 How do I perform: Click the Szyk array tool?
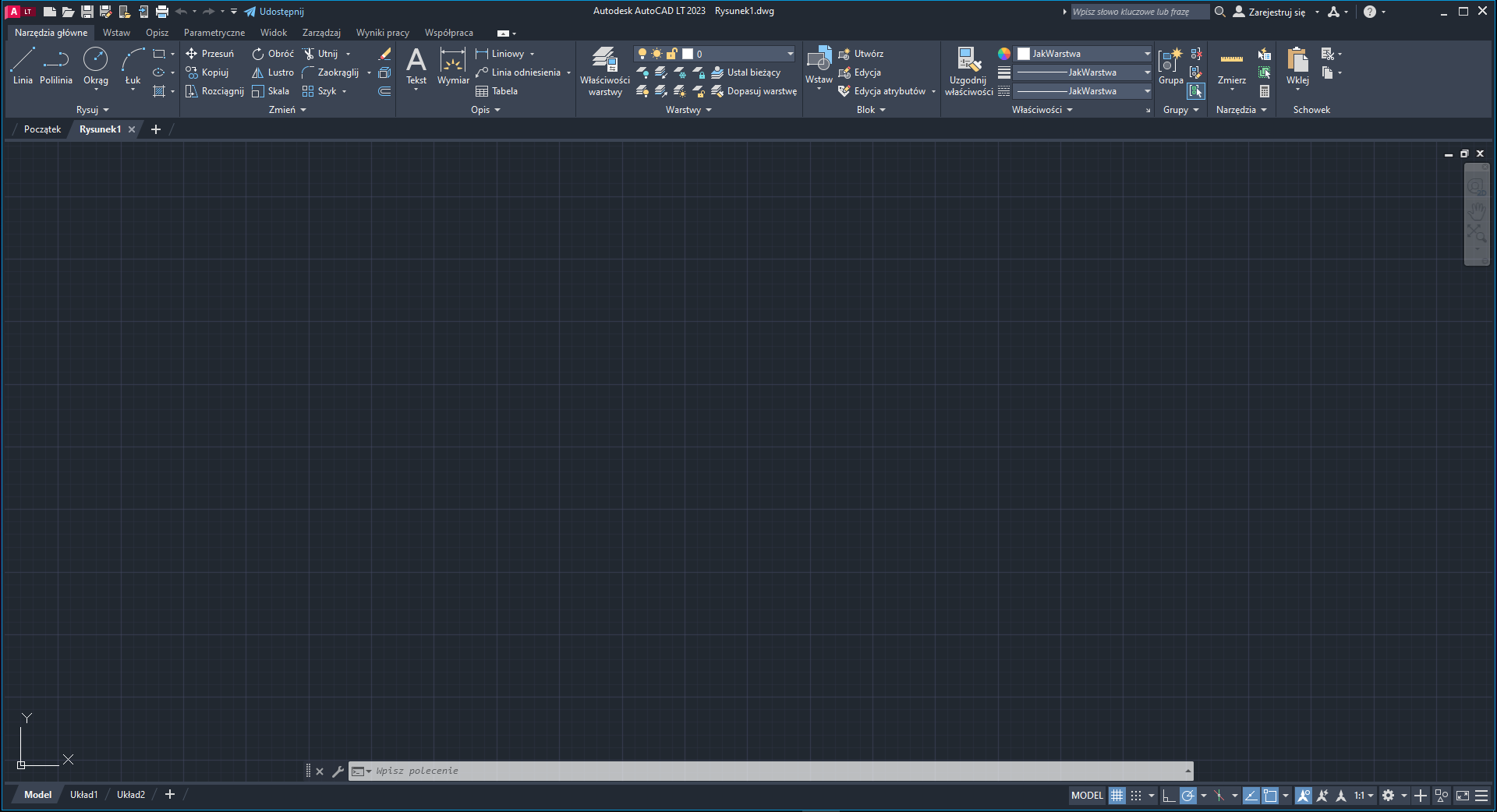coord(320,91)
